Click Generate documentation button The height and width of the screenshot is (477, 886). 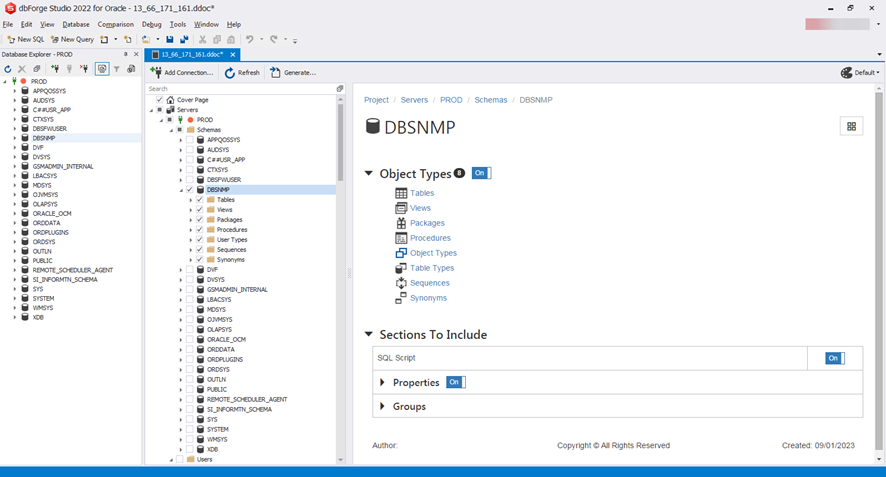pyautogui.click(x=293, y=73)
